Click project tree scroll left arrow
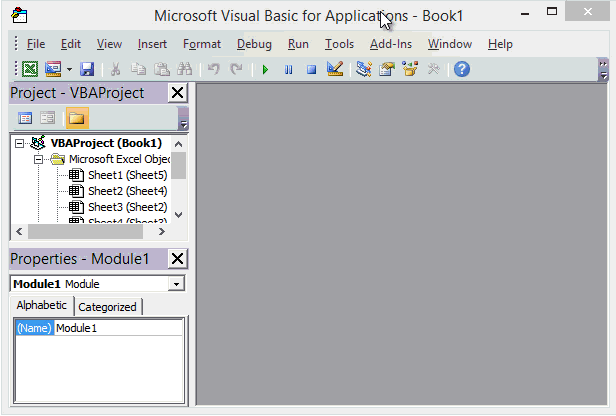Viewport: 616px width, 416px height. tap(19, 232)
